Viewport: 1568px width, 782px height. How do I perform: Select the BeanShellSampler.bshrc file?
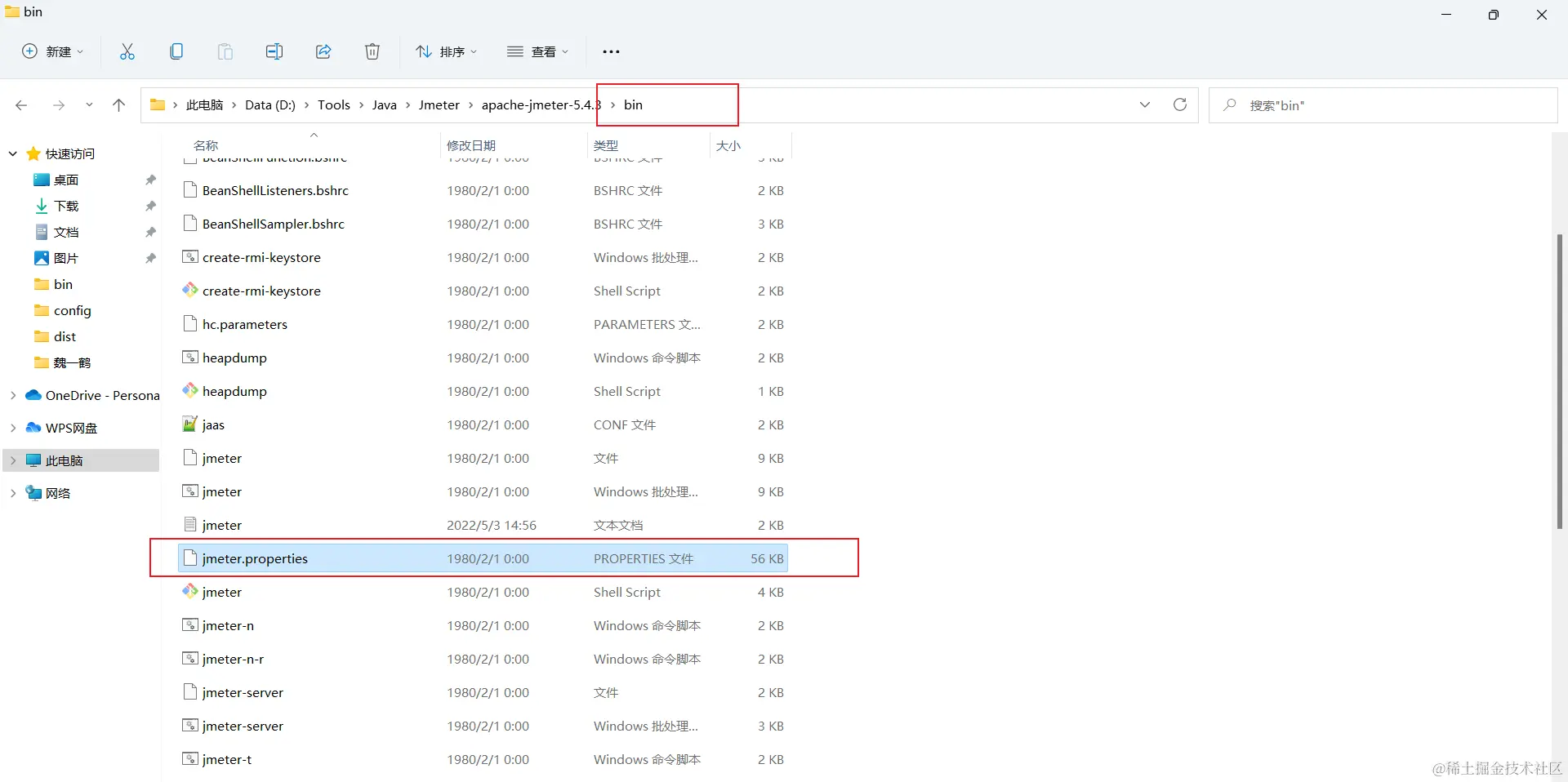[x=483, y=224]
